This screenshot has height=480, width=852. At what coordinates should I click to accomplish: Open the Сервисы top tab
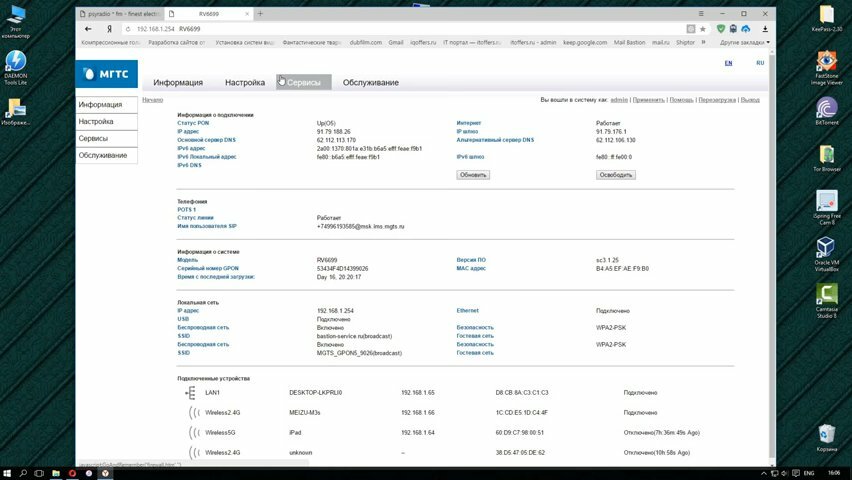(x=304, y=83)
